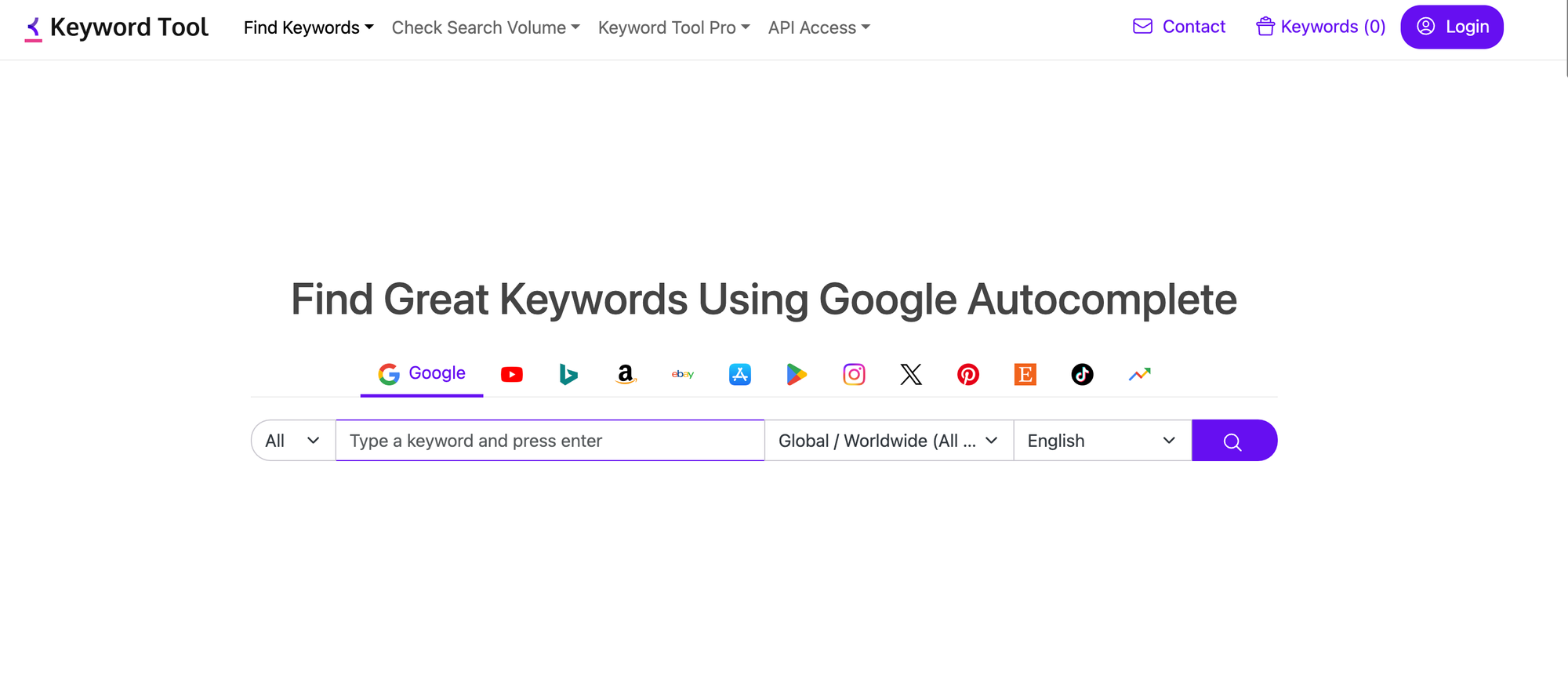Select the Amazon keyword tab
Screen dimensions: 1568x683
pyautogui.click(x=626, y=375)
